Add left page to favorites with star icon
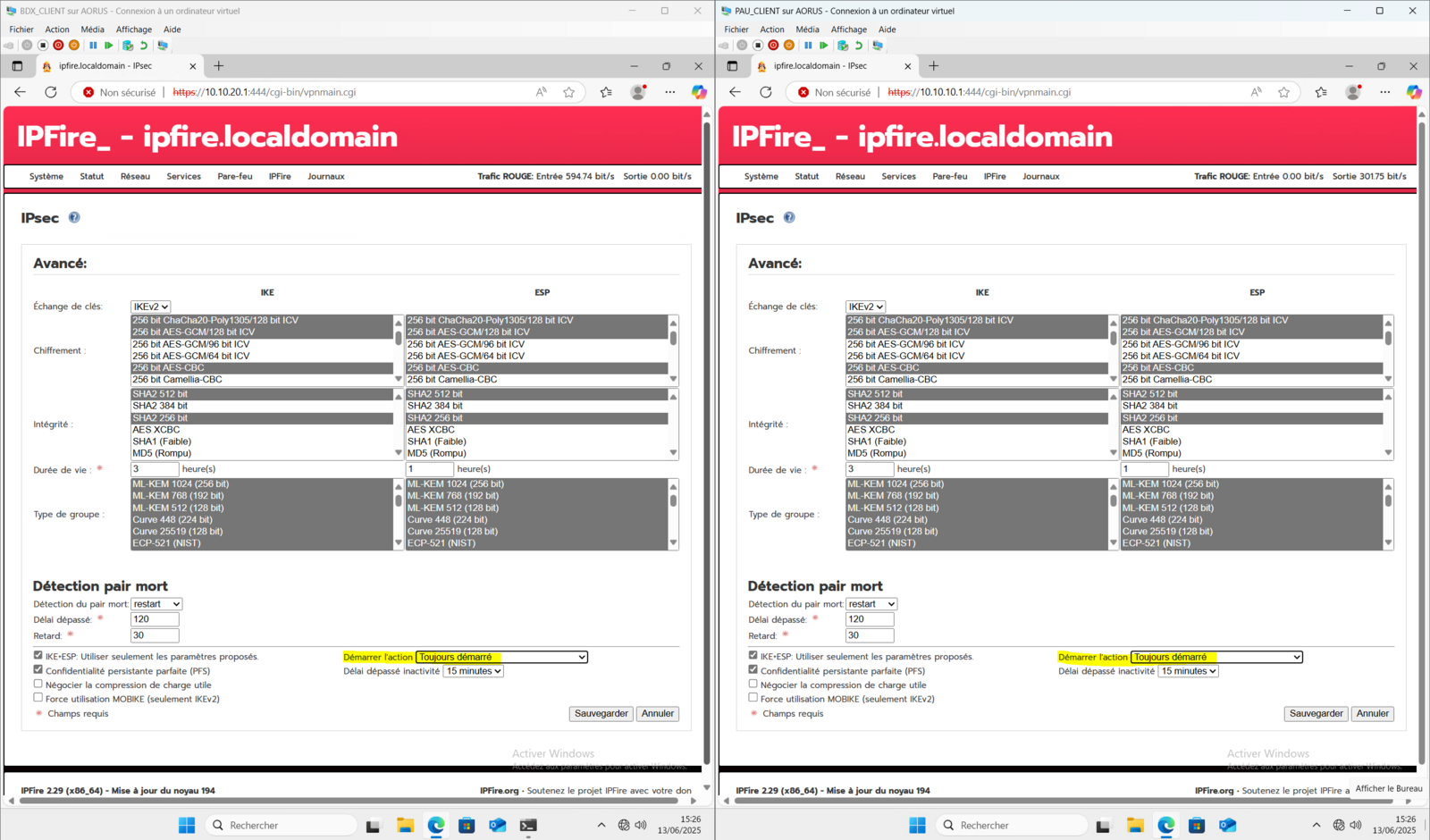 coord(568,92)
